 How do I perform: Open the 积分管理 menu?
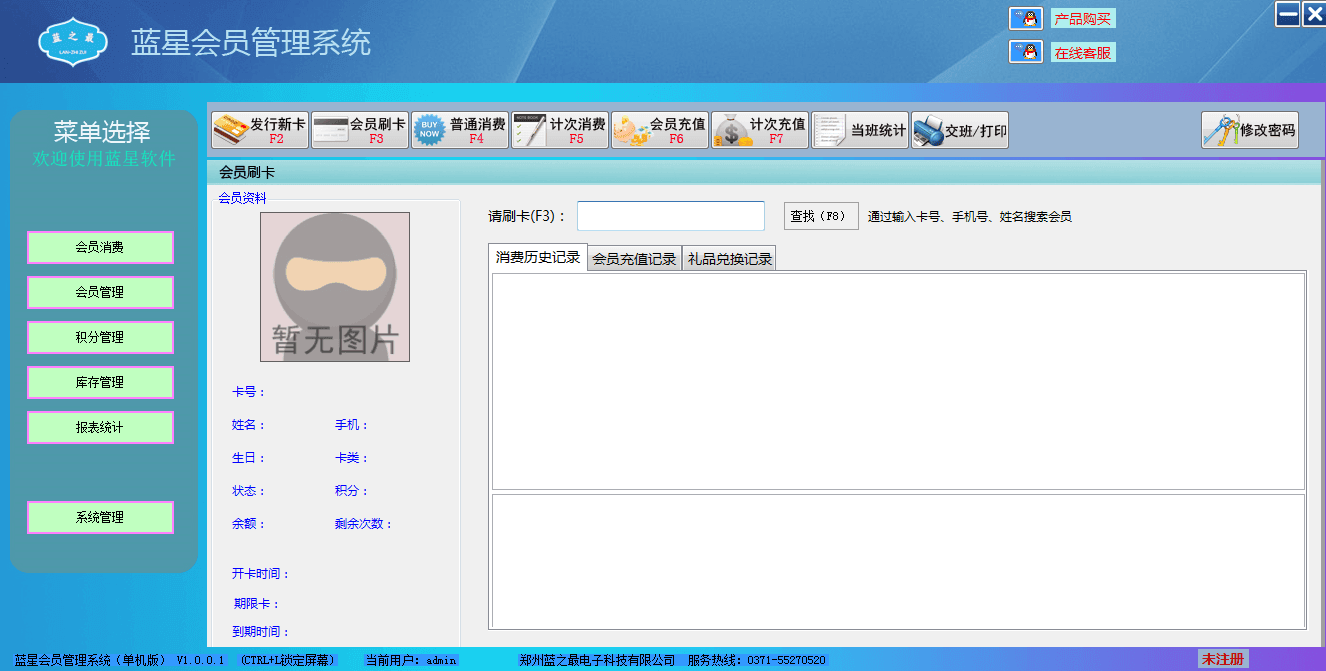tap(100, 337)
